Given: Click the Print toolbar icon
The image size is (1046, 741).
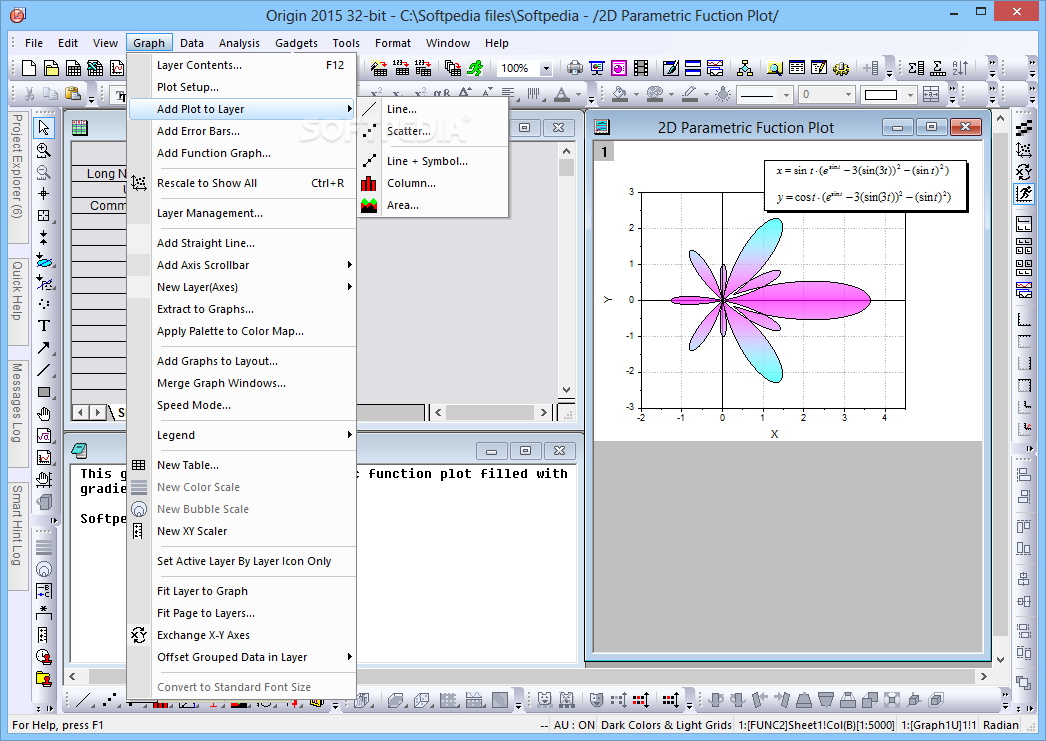Looking at the screenshot, I should 574,67.
